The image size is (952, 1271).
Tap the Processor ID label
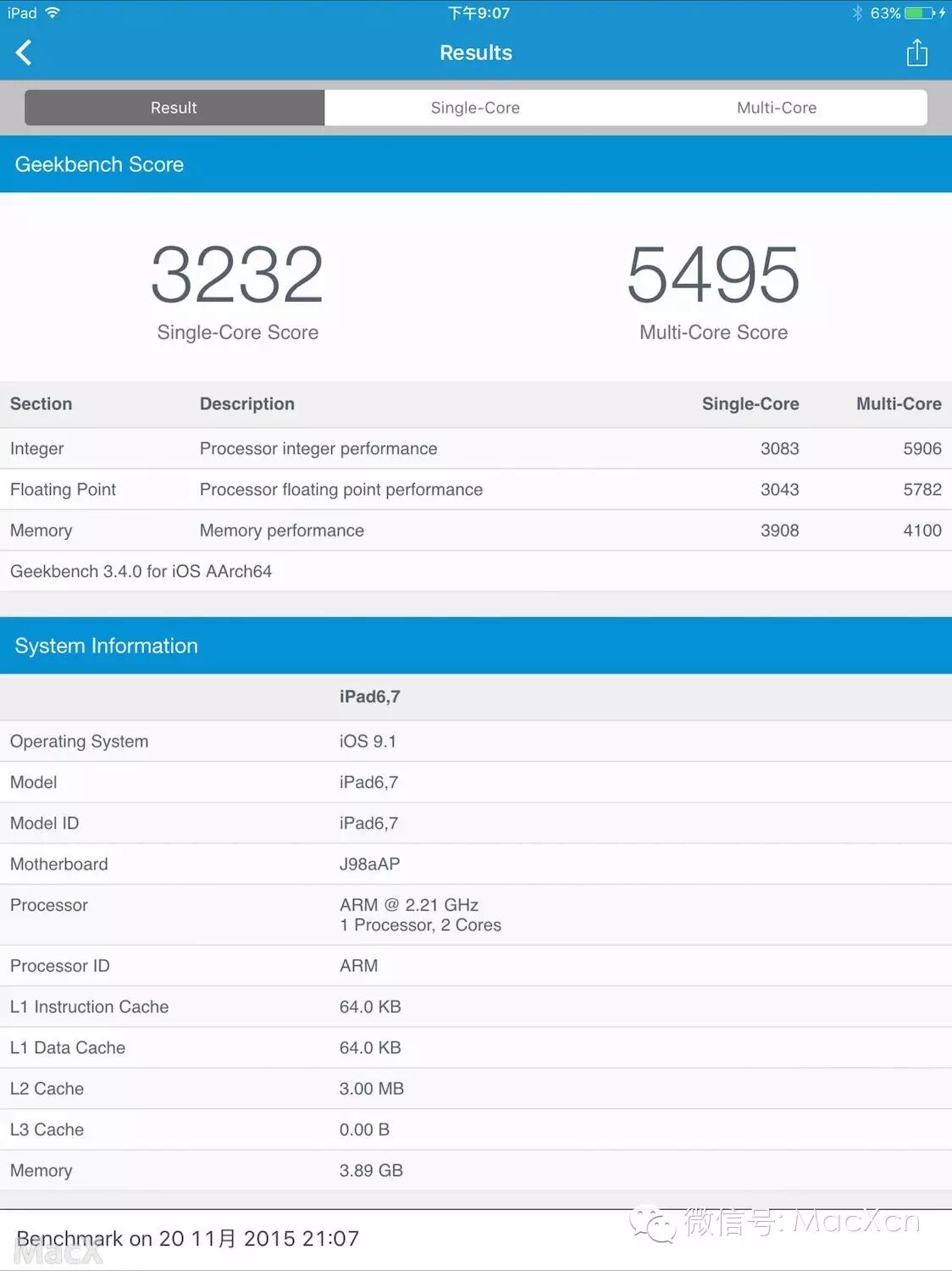(x=59, y=966)
